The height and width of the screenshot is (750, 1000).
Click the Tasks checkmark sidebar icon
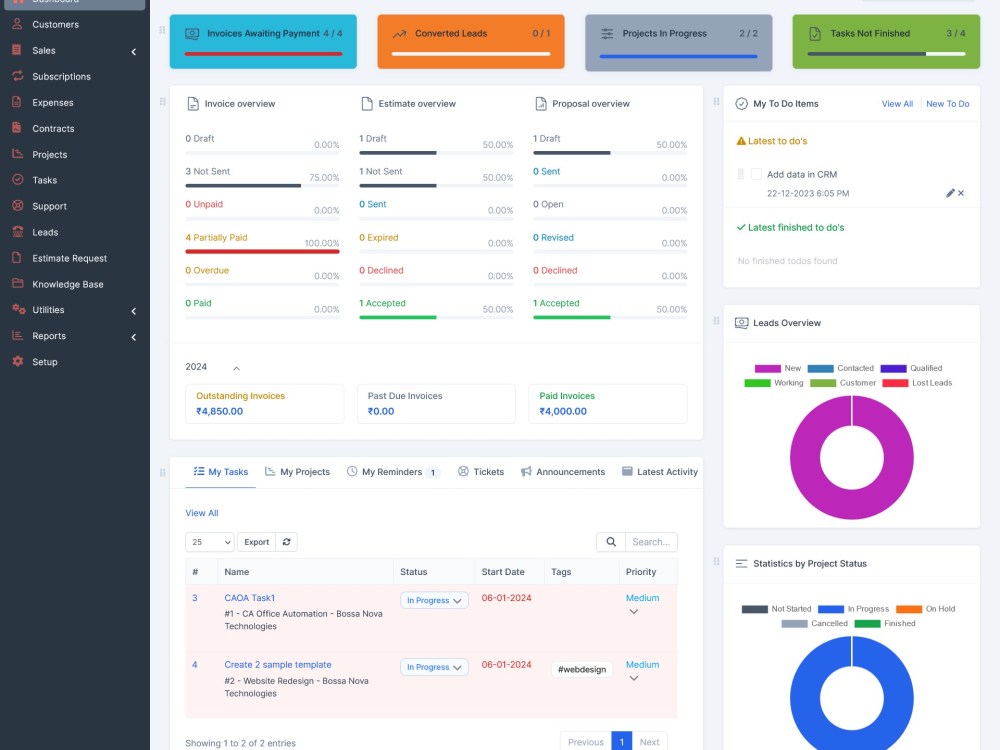(17, 180)
